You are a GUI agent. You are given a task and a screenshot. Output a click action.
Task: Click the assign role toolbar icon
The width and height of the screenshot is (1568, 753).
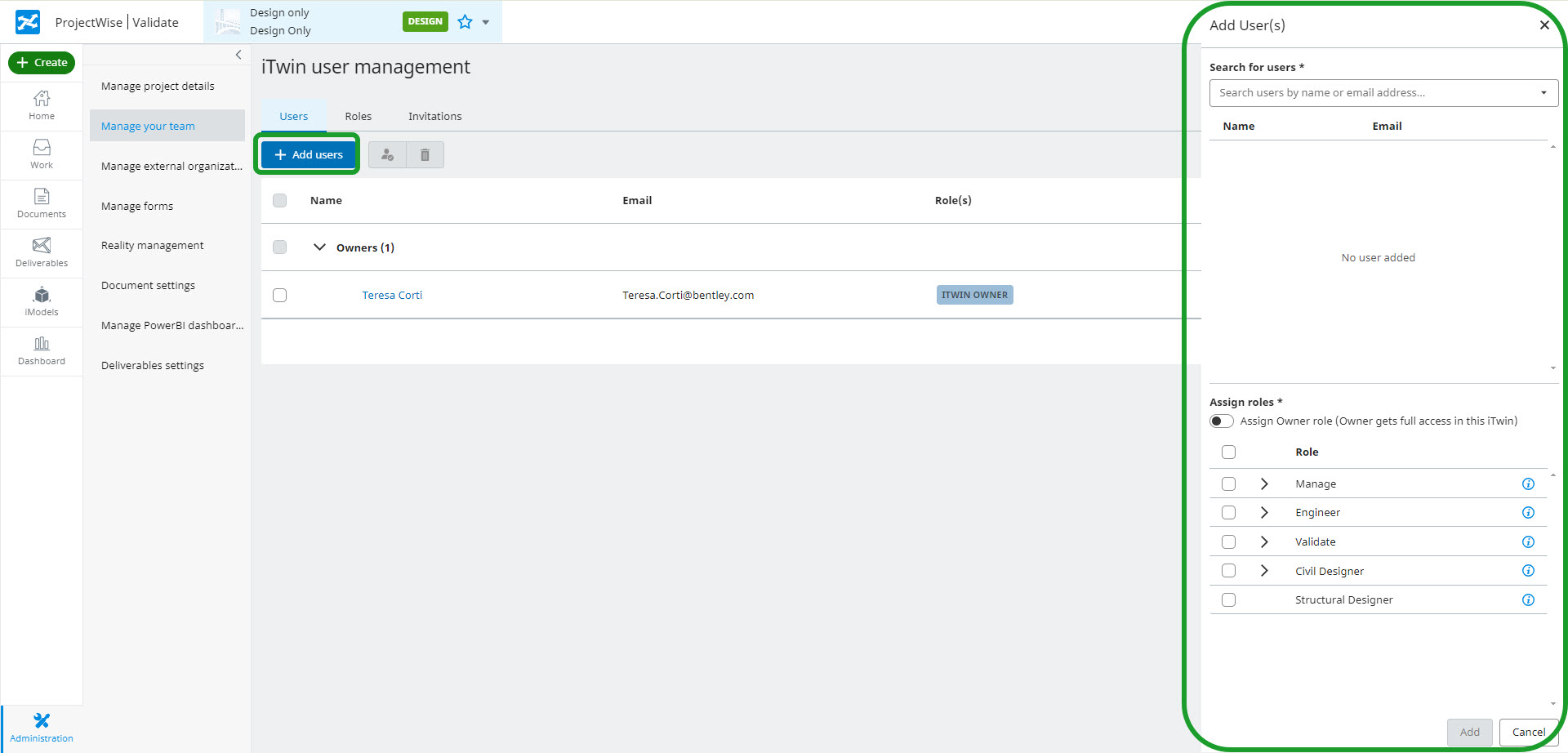[x=387, y=154]
